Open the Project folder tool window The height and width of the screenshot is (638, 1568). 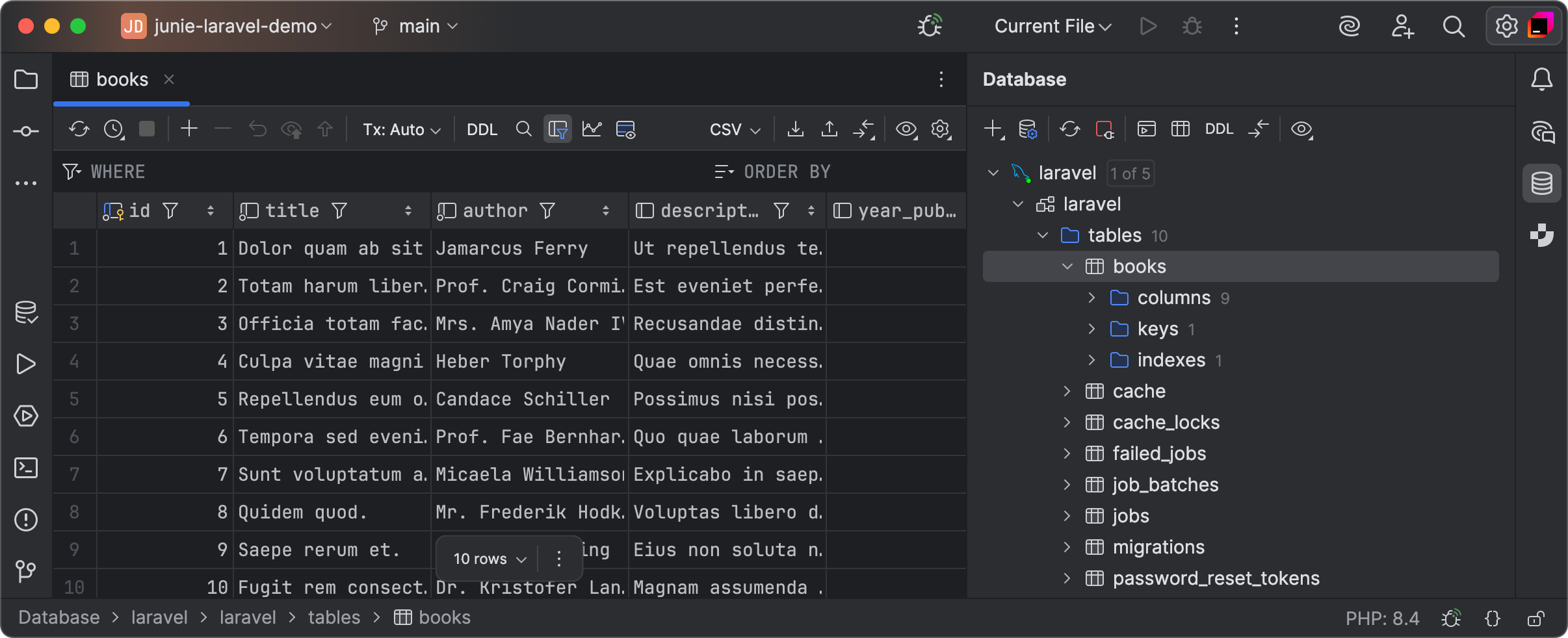point(26,79)
